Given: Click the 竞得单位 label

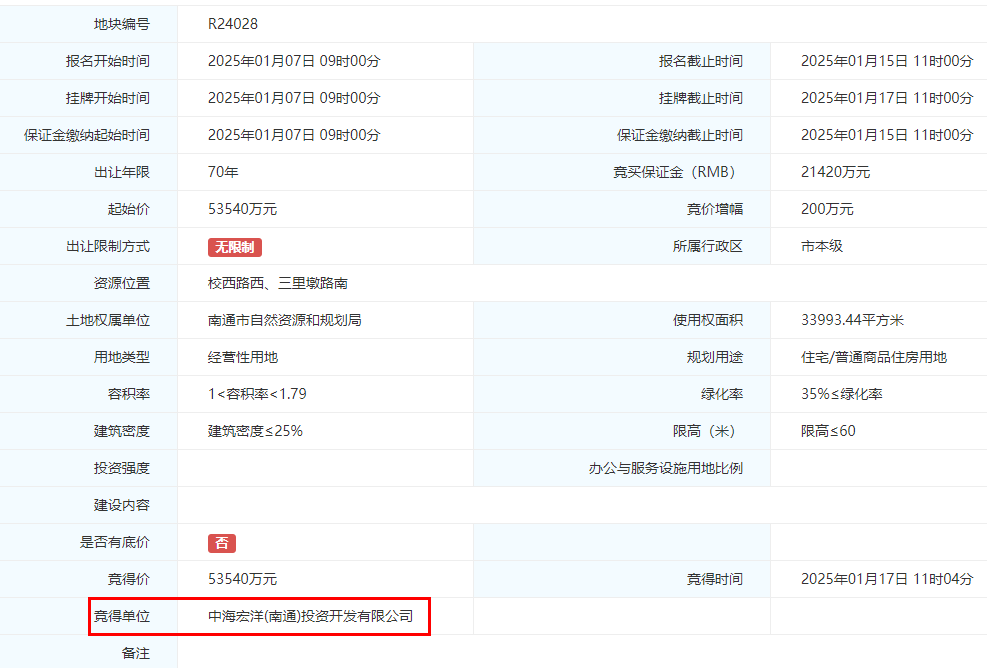Looking at the screenshot, I should coord(121,616).
